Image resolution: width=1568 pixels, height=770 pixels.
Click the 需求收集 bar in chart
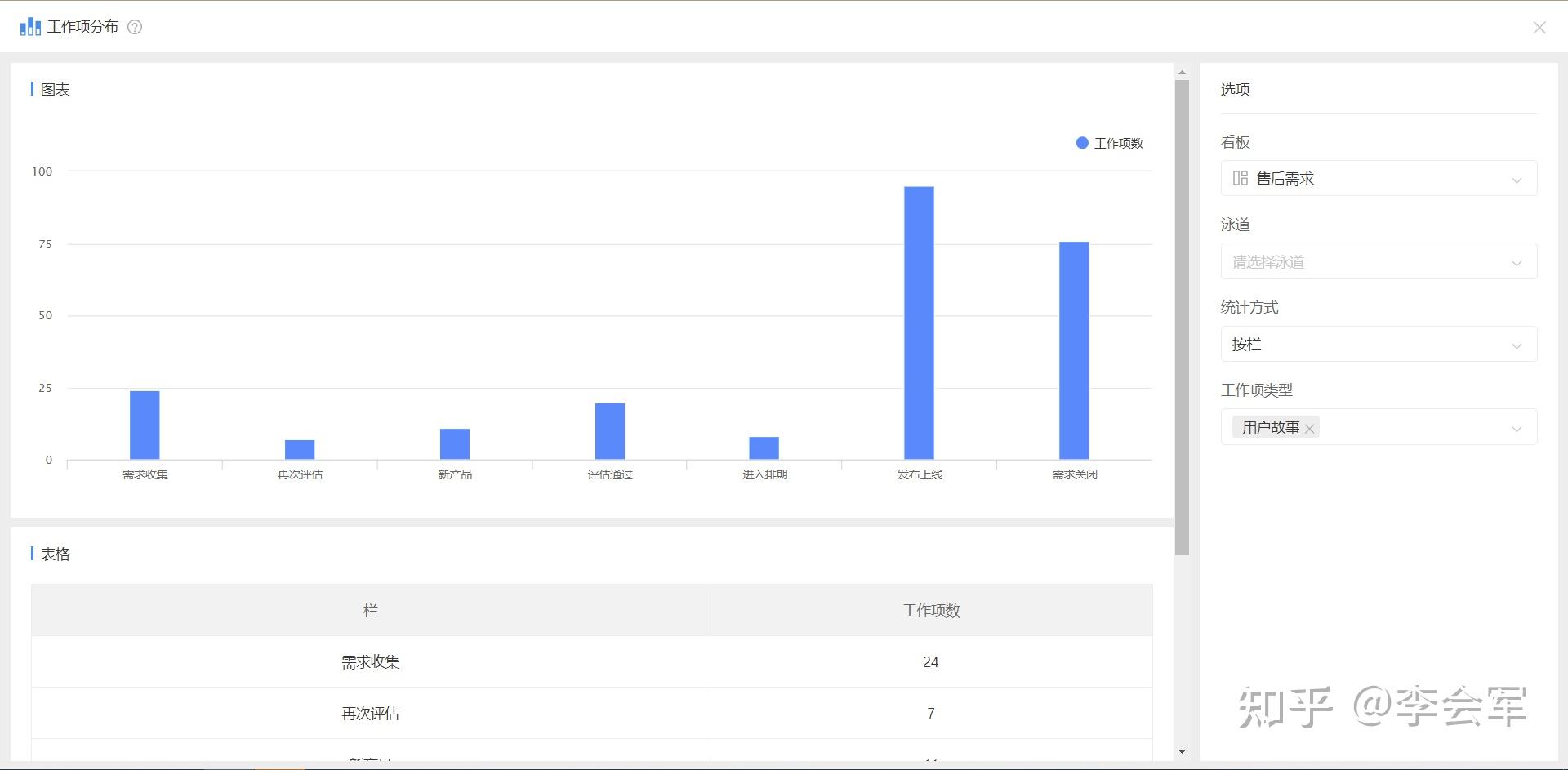click(x=145, y=425)
